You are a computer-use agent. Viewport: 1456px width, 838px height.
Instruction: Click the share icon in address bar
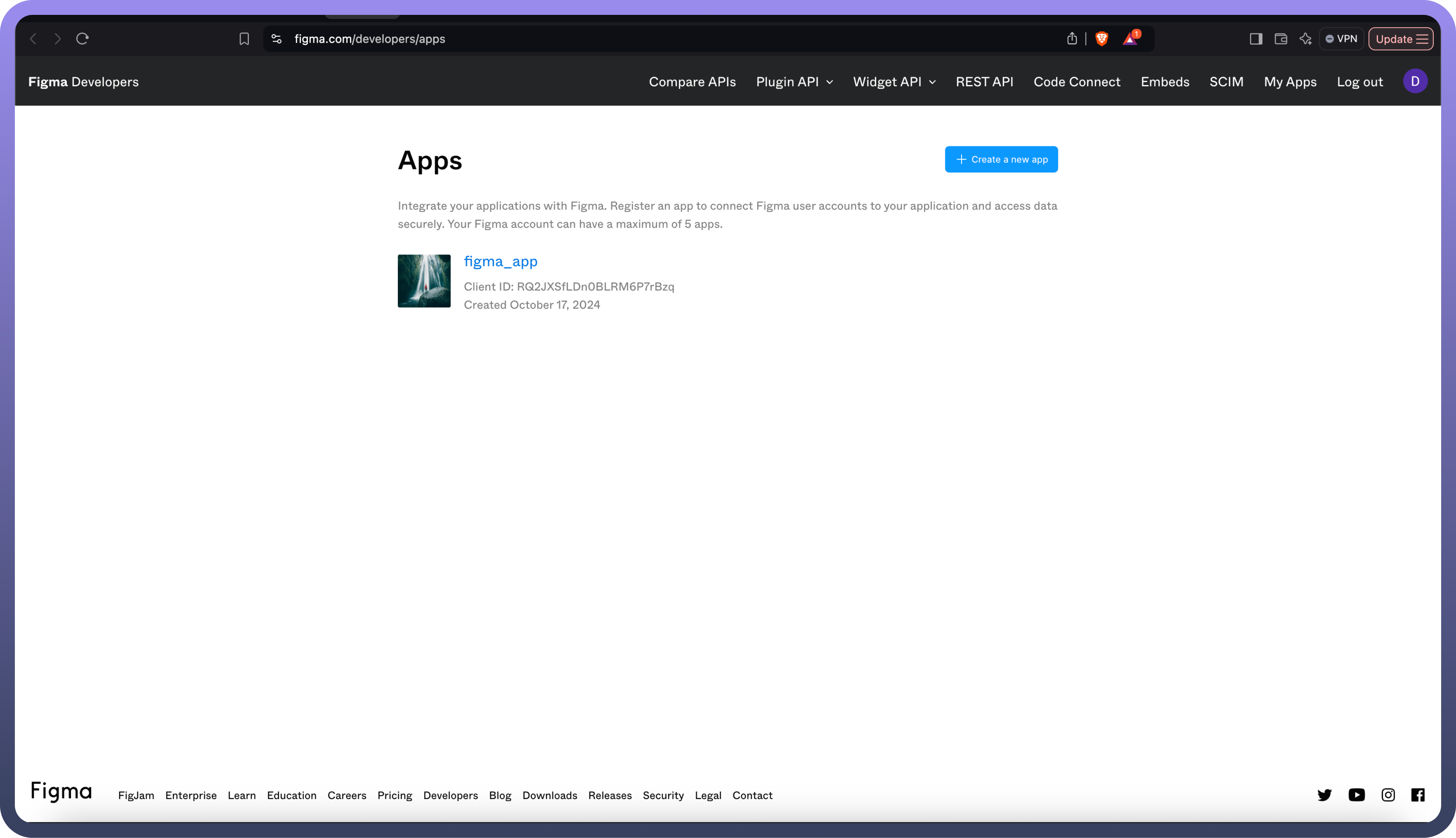pyautogui.click(x=1072, y=39)
